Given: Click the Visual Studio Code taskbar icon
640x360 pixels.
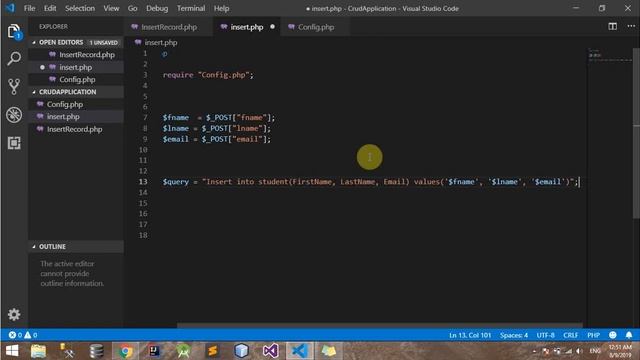Looking at the screenshot, I should 299,351.
